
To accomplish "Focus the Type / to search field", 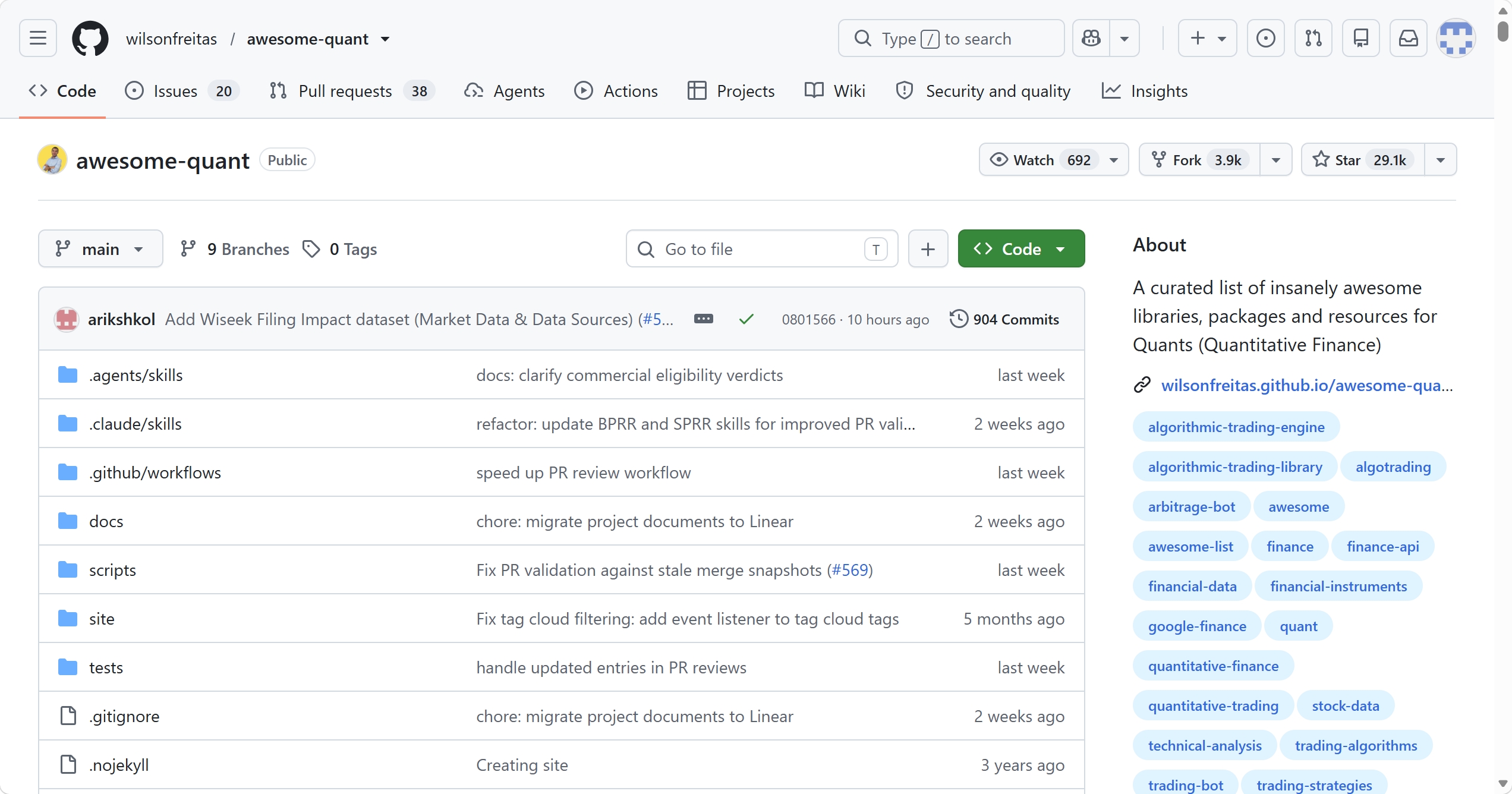I will [x=951, y=39].
